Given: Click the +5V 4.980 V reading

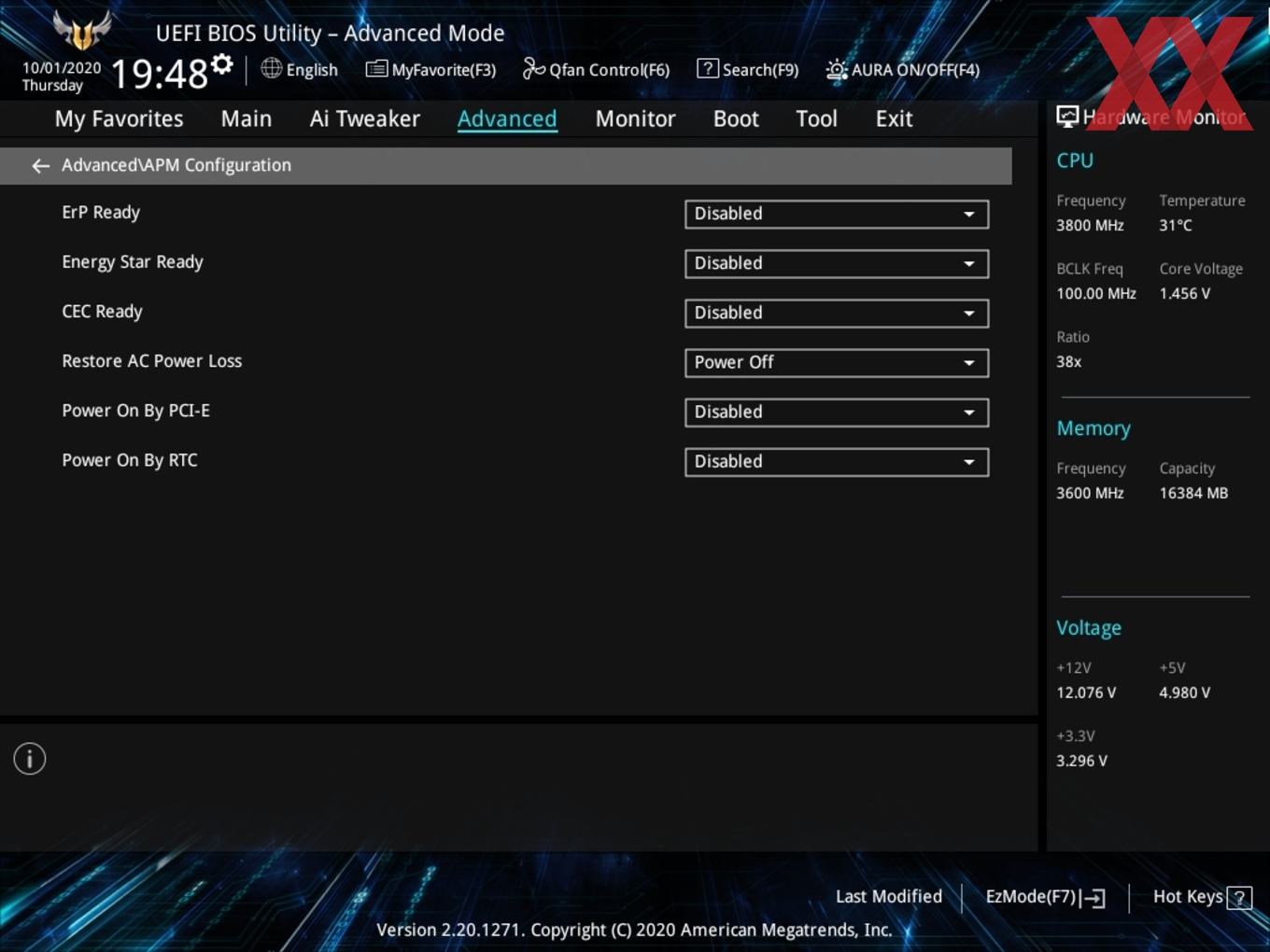Looking at the screenshot, I should 1184,693.
